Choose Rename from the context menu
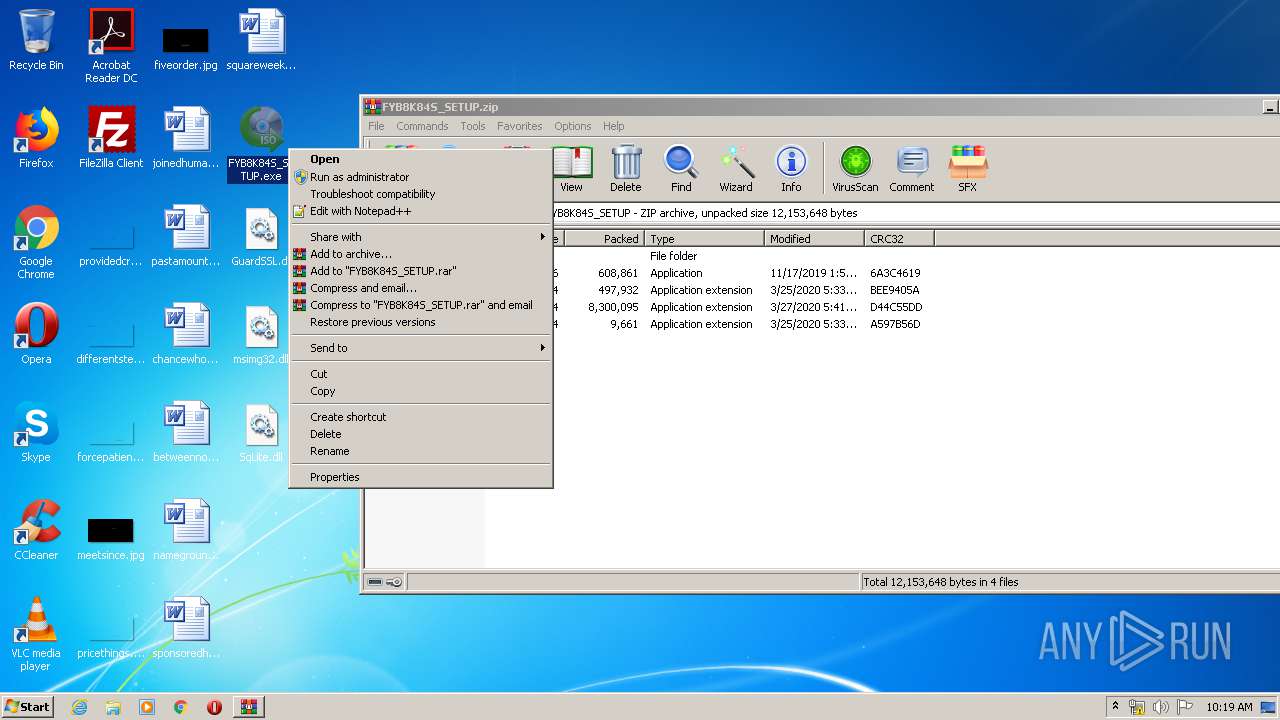Screen dimensions: 1280x720 click(x=420, y=451)
